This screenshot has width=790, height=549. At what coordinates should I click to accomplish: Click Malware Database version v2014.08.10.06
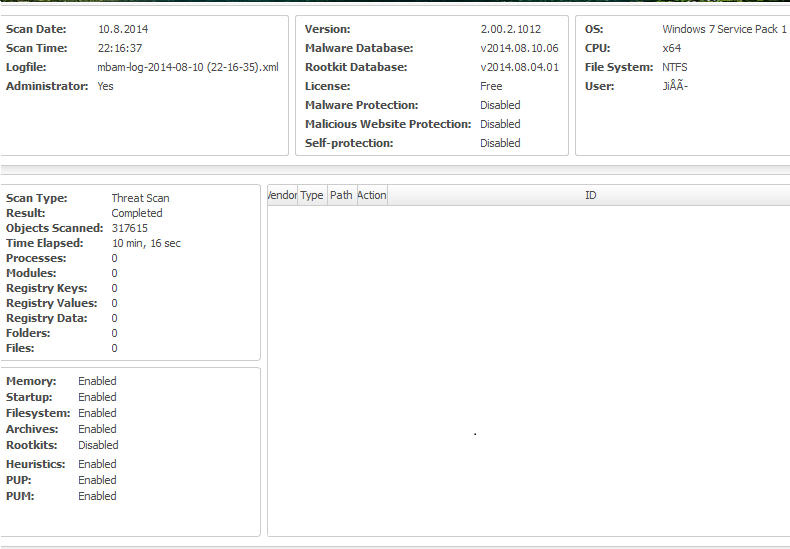(519, 48)
